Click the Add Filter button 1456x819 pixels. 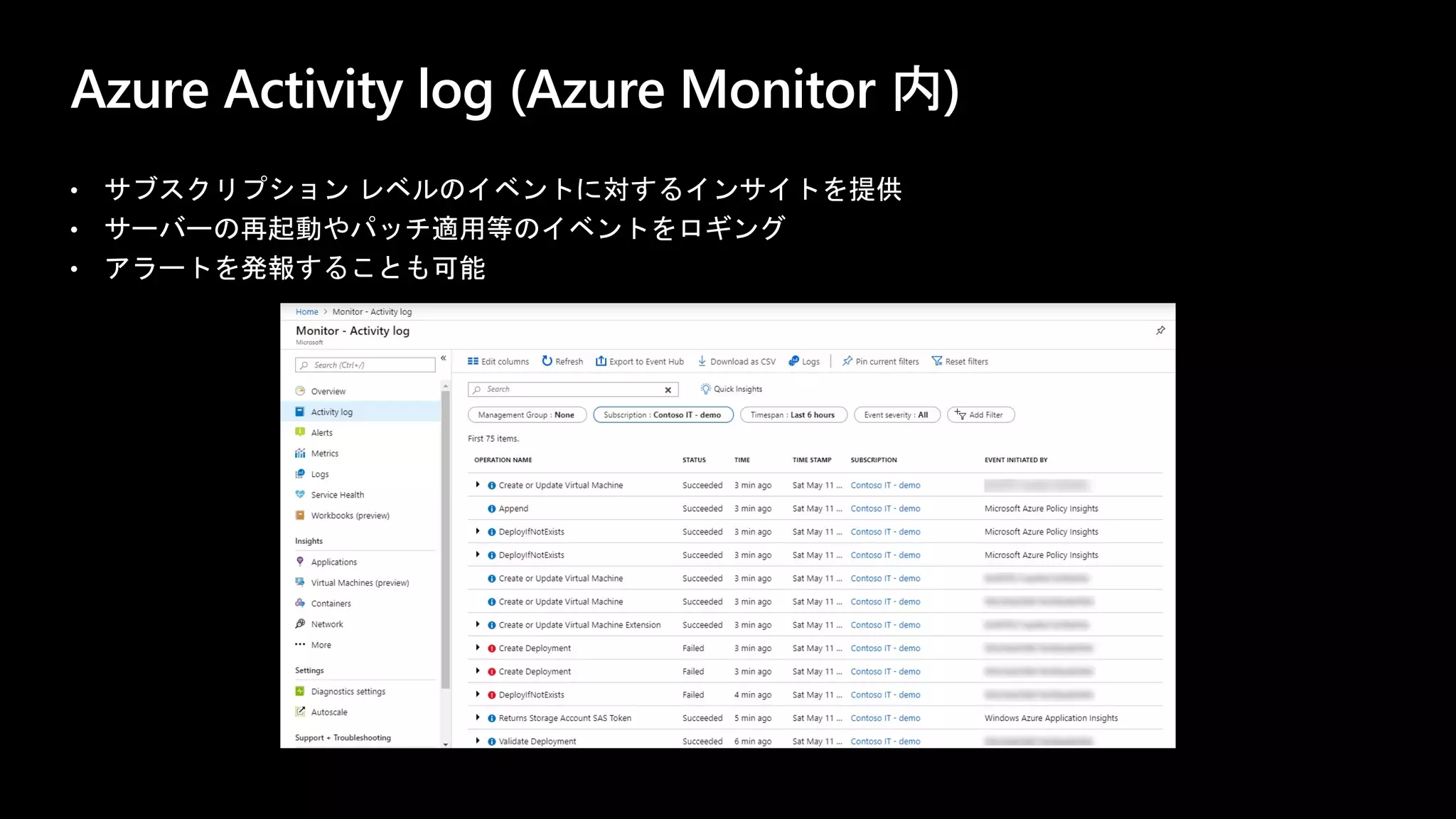(980, 414)
